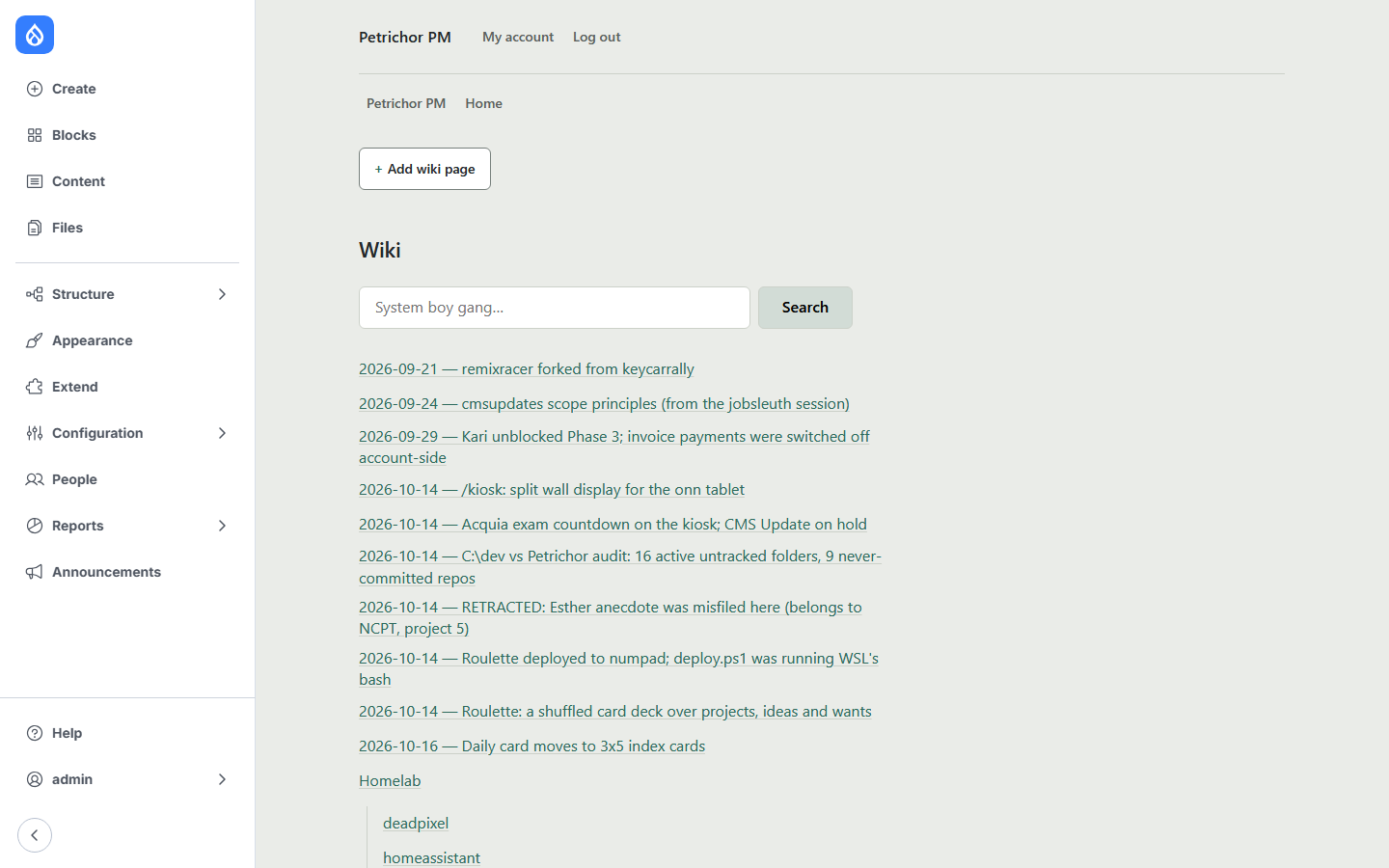
Task: Click the Drupal droplet logo icon
Action: 35,35
